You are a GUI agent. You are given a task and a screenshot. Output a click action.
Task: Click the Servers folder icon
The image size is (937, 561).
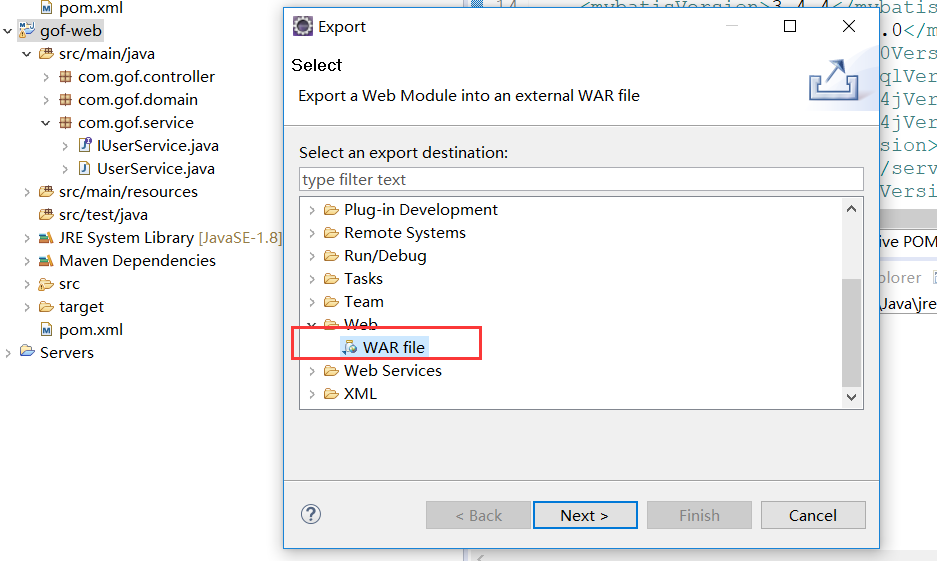(27, 351)
